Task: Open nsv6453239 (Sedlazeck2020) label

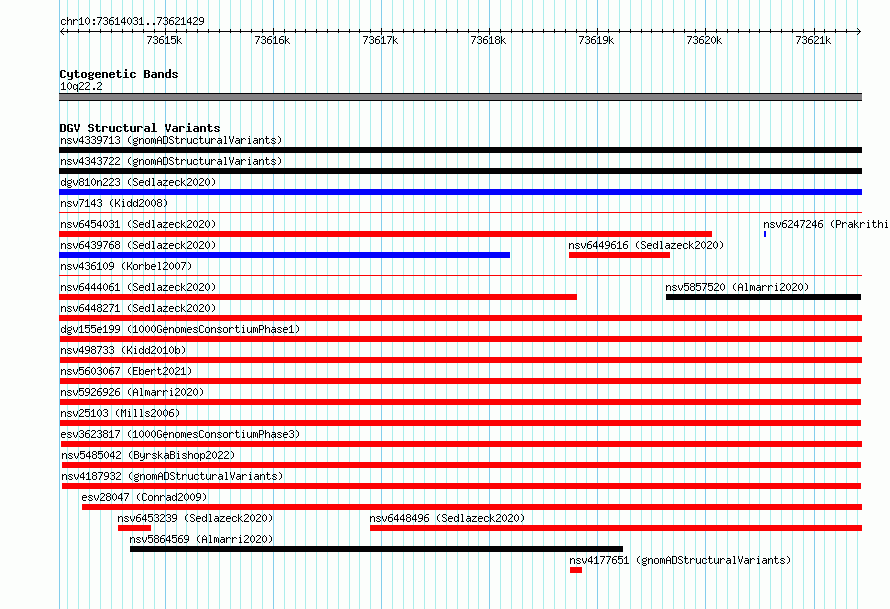Action: point(195,518)
